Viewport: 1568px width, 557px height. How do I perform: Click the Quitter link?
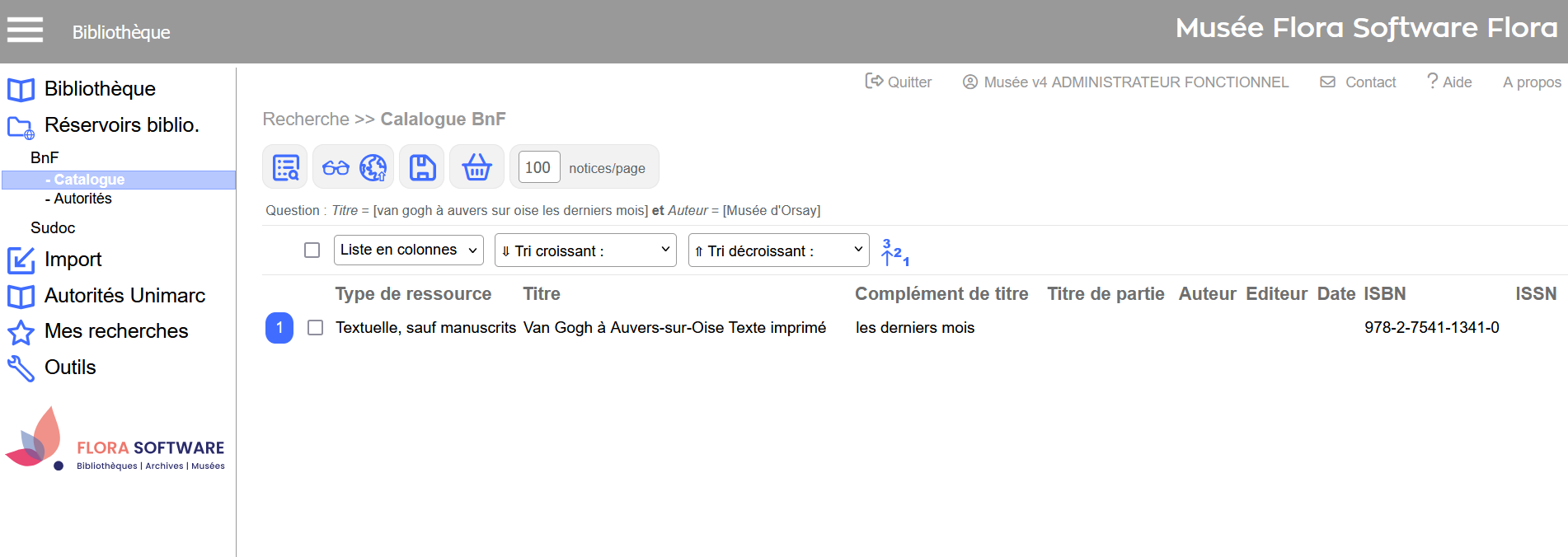(x=899, y=82)
